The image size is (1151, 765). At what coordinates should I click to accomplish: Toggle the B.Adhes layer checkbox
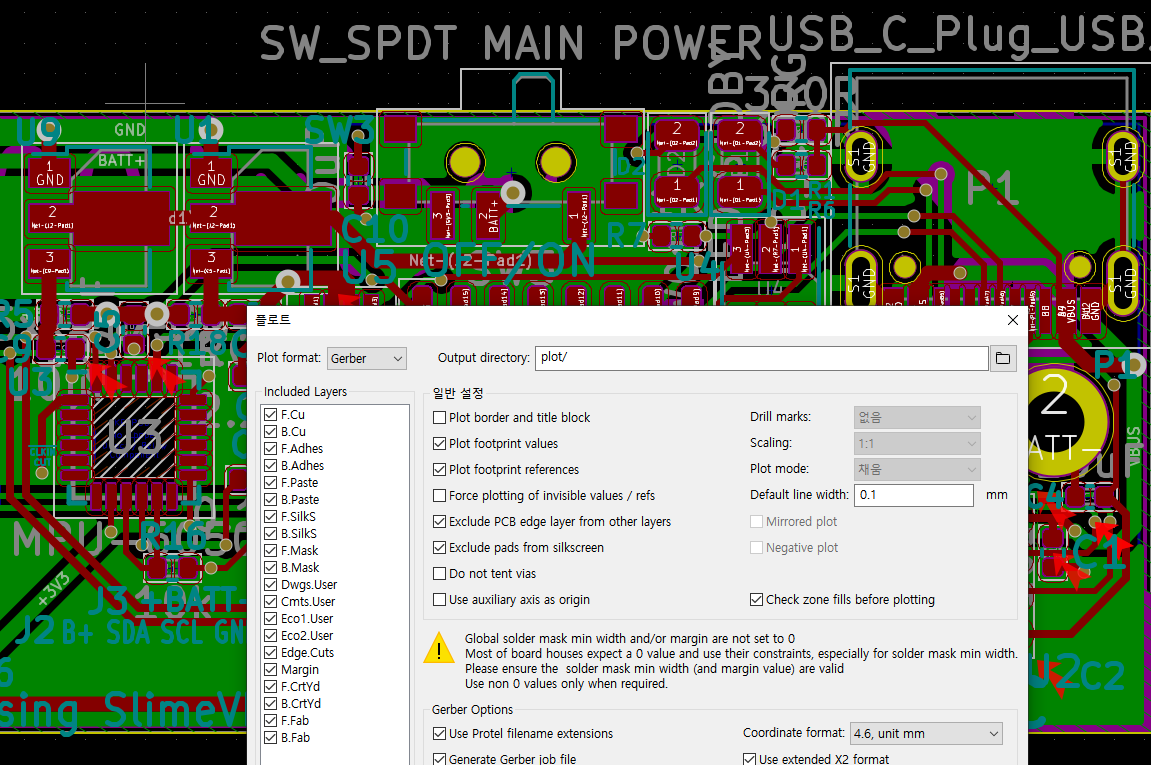click(x=270, y=465)
